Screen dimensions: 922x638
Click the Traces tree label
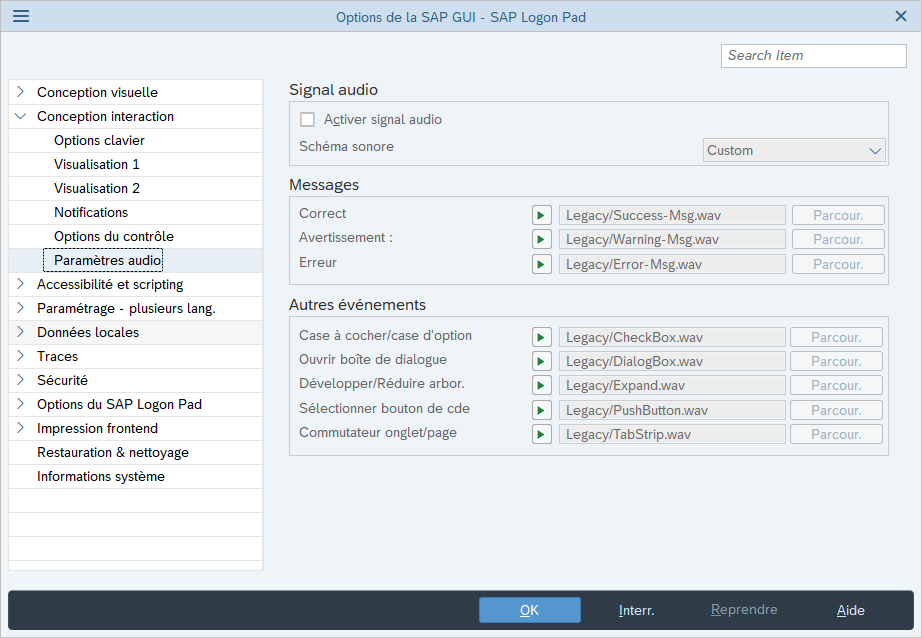pyautogui.click(x=58, y=356)
